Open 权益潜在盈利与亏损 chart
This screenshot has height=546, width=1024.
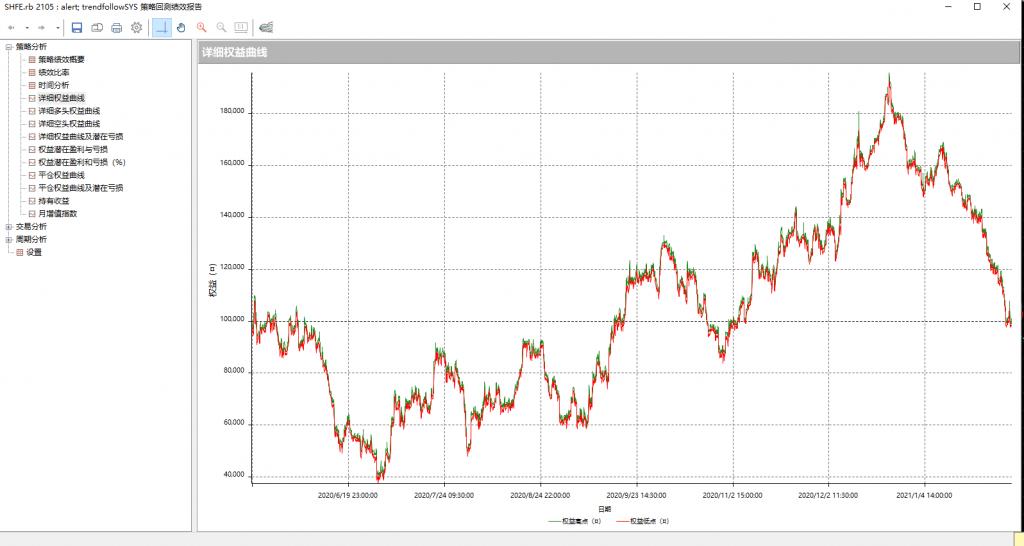point(73,150)
